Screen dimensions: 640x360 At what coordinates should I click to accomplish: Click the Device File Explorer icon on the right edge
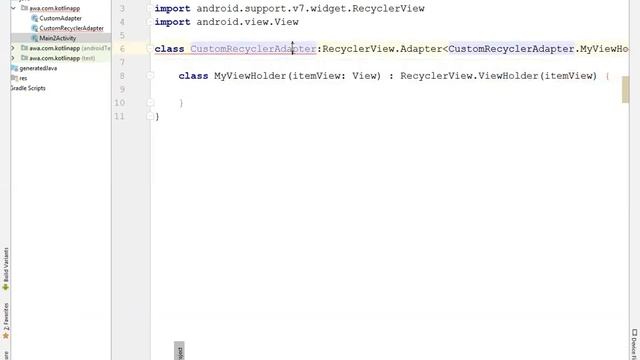[x=635, y=333]
